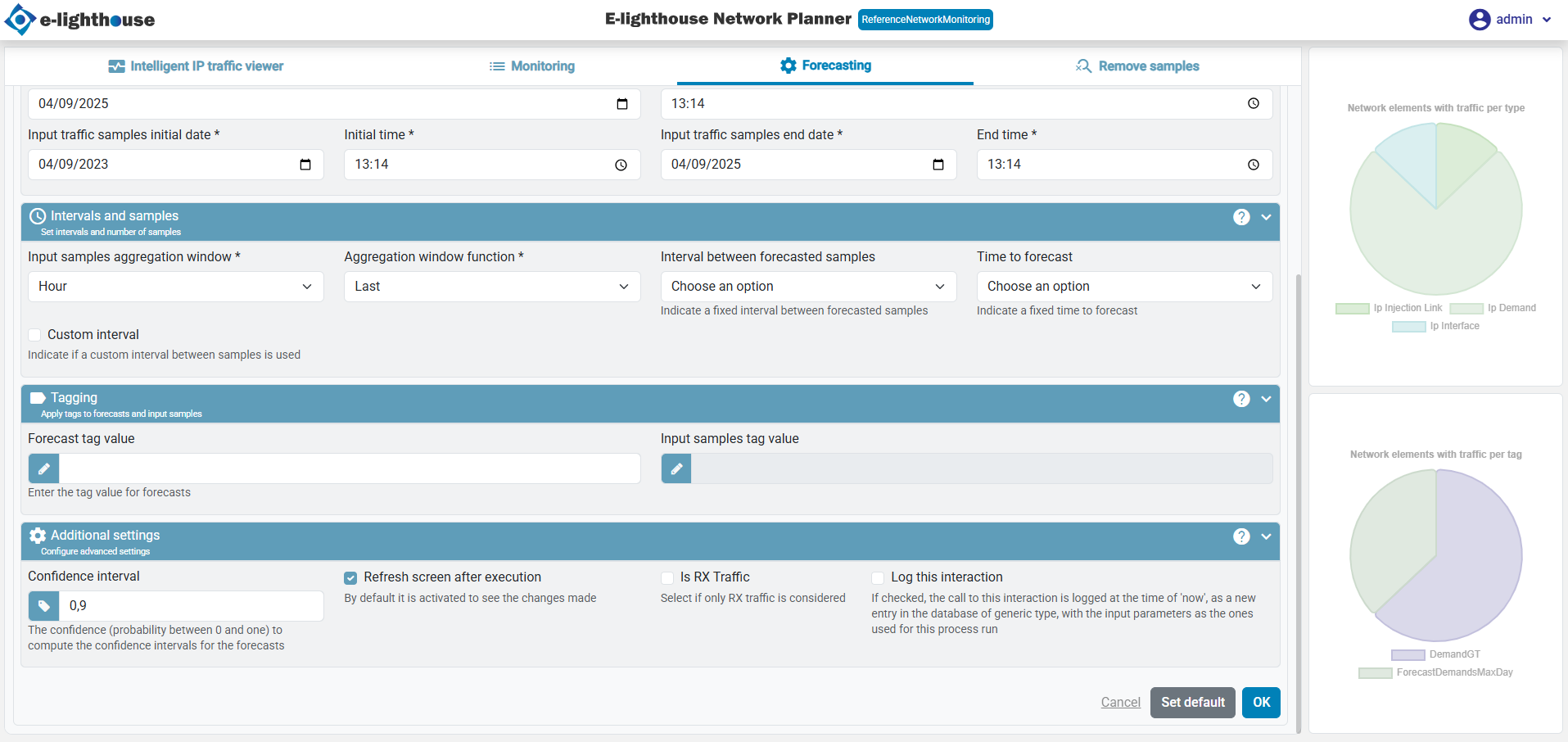
Task: Enable the Custom interval checkbox
Action: point(35,335)
